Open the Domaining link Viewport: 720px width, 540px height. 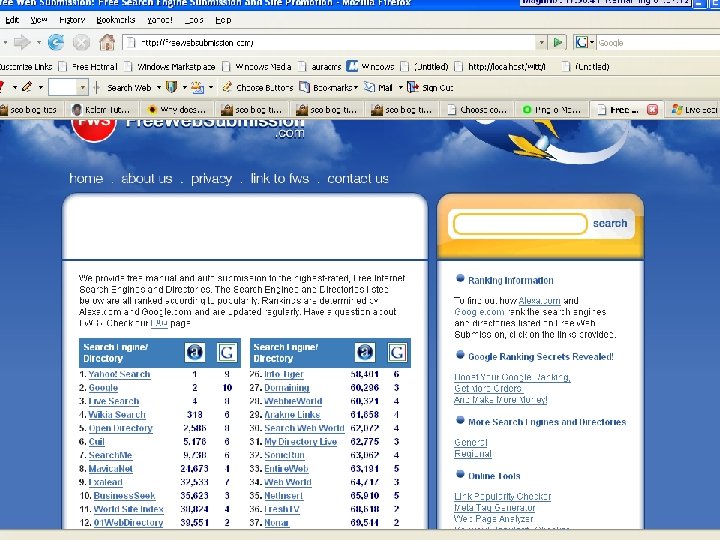coord(287,388)
